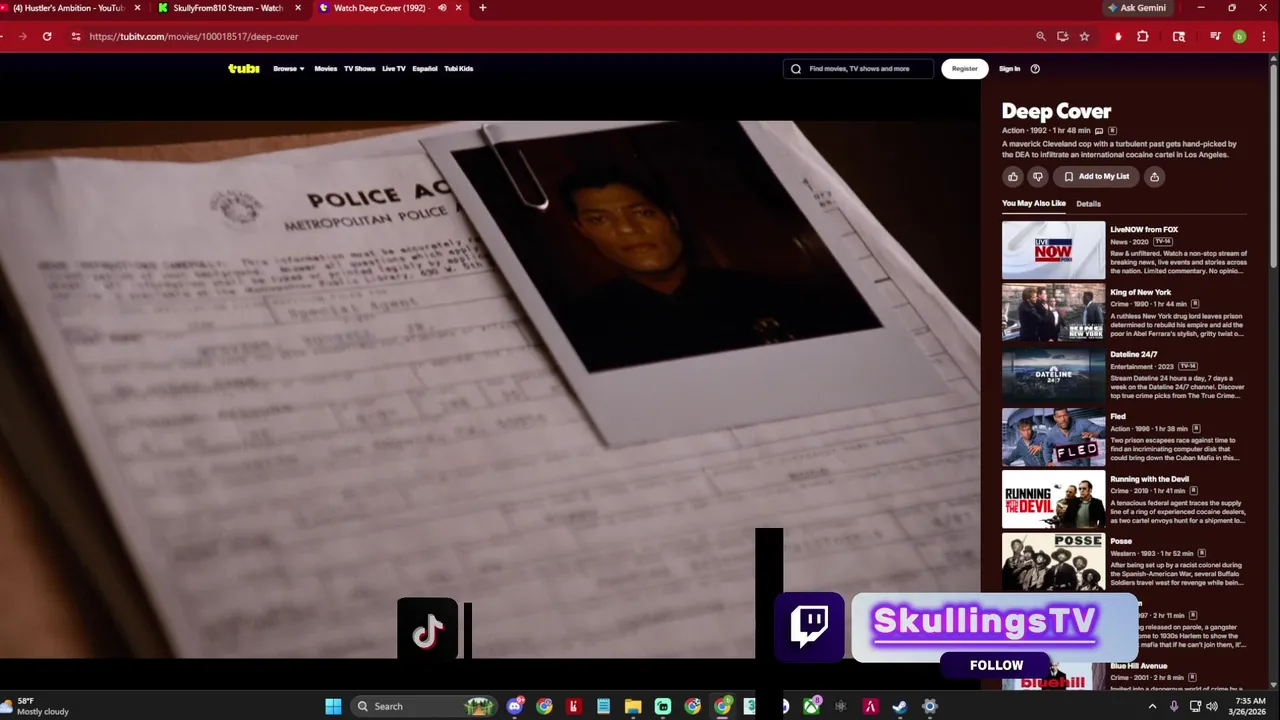Open the weather widget showing 58°F
The width and height of the screenshot is (1280, 720).
click(x=37, y=706)
